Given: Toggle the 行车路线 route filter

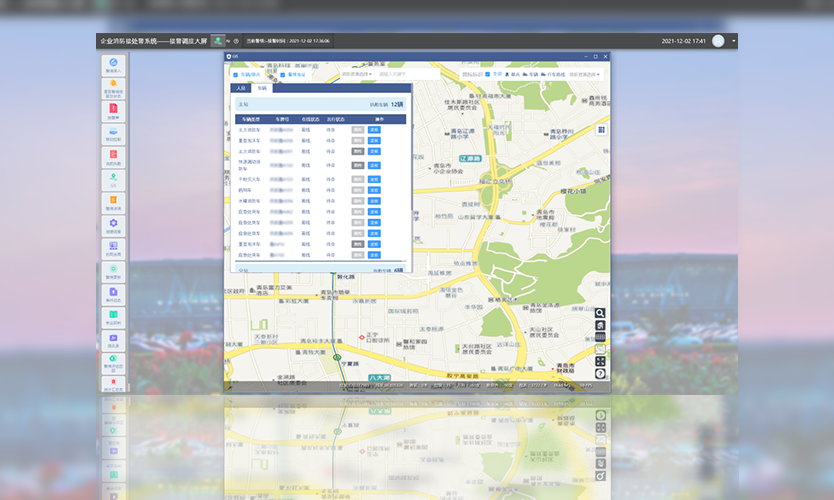Looking at the screenshot, I should pyautogui.click(x=553, y=74).
